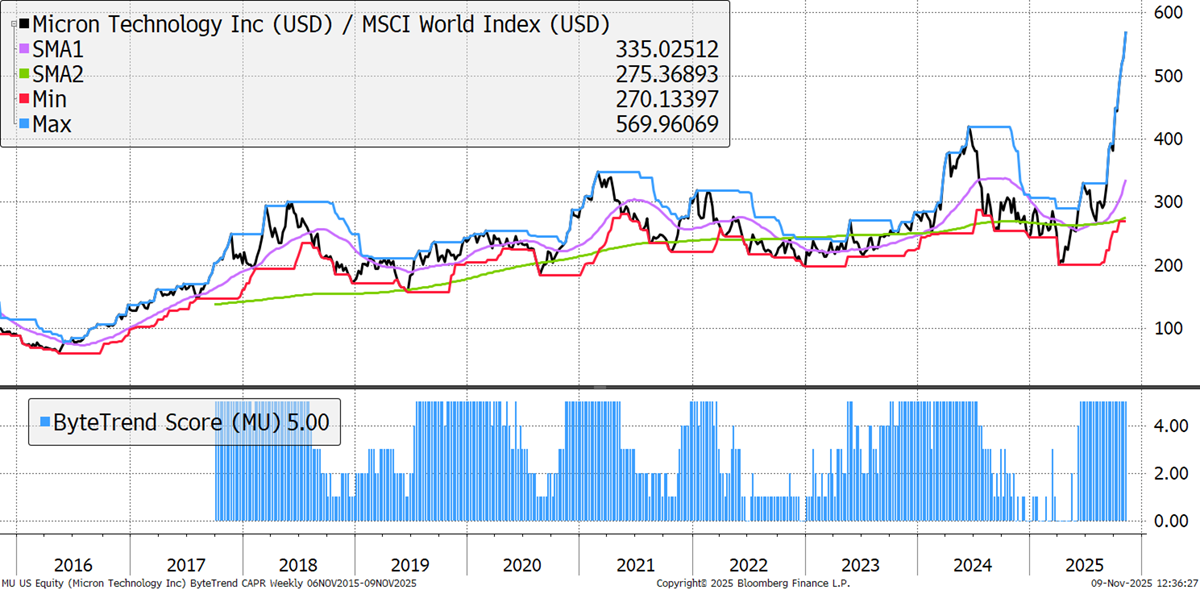Click the blue Max legend swatch
This screenshot has width=1200, height=590.
[25, 125]
